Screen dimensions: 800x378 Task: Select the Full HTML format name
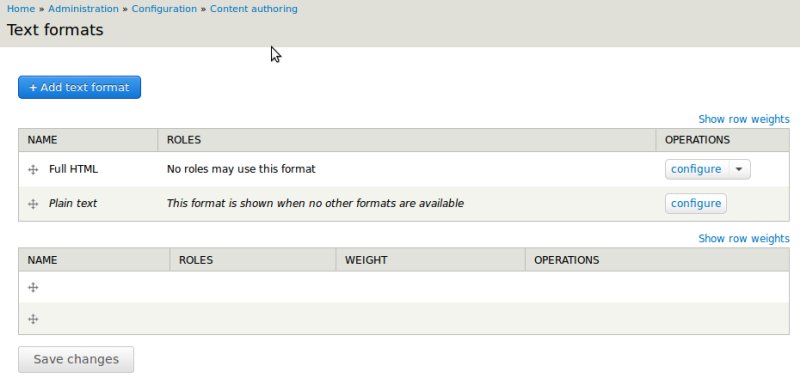(73, 169)
